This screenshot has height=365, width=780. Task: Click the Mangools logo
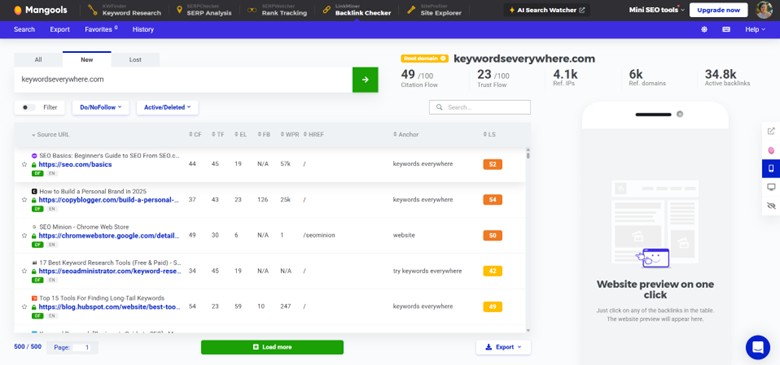point(40,10)
